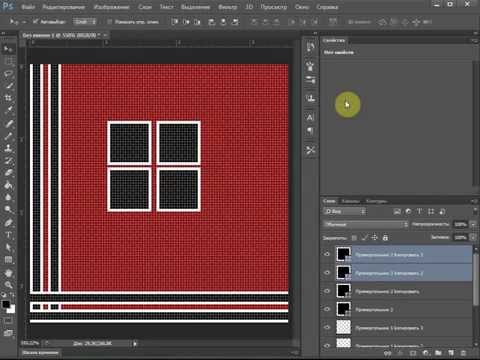Viewport: 480px width, 360px height.
Task: Select the Dodge tool
Action: (8, 209)
